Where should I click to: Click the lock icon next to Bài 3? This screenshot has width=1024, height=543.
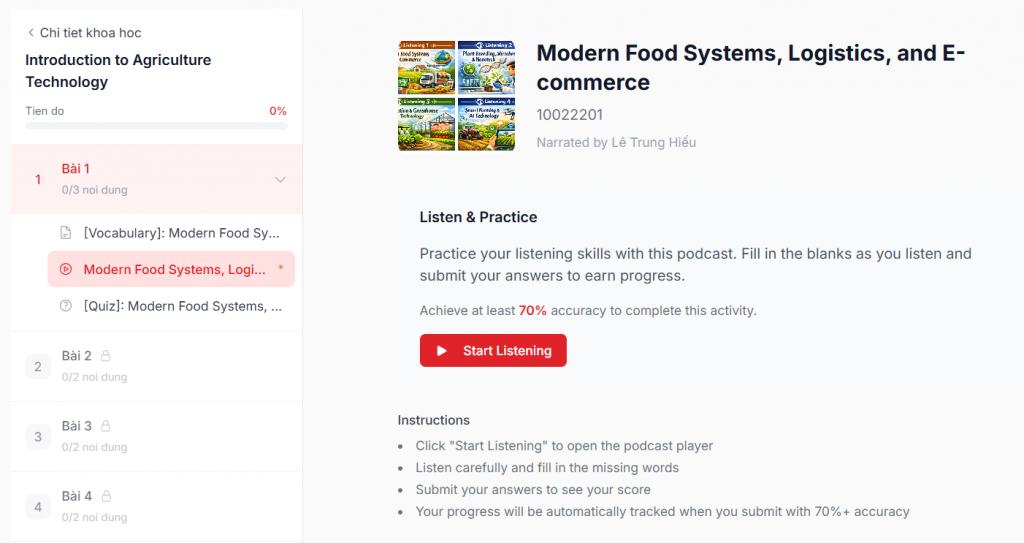pyautogui.click(x=106, y=426)
